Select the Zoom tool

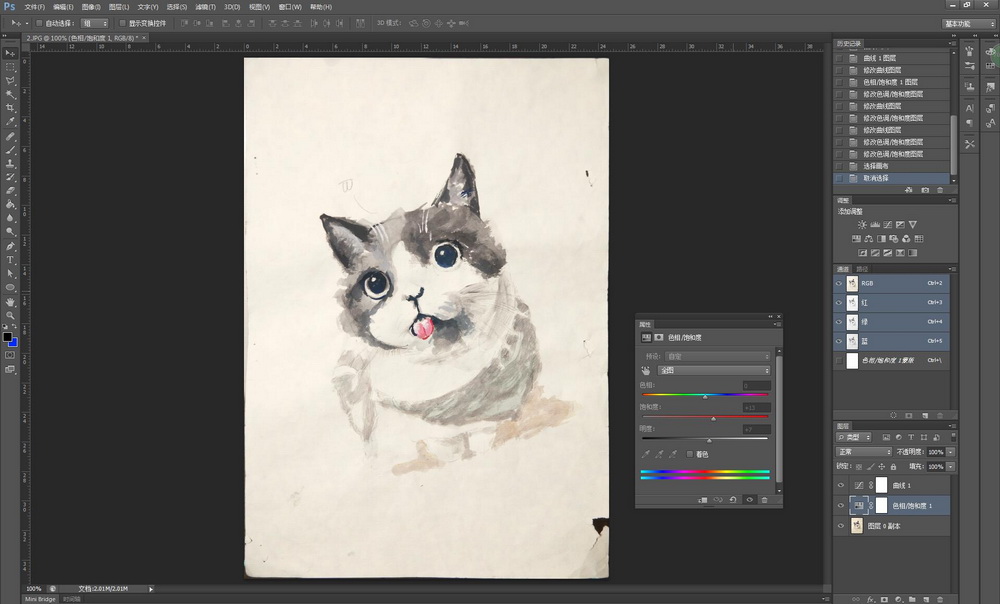point(10,316)
